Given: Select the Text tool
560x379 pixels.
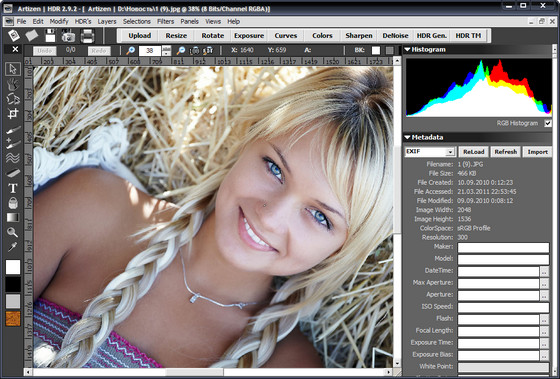Looking at the screenshot, I should coord(13,189).
